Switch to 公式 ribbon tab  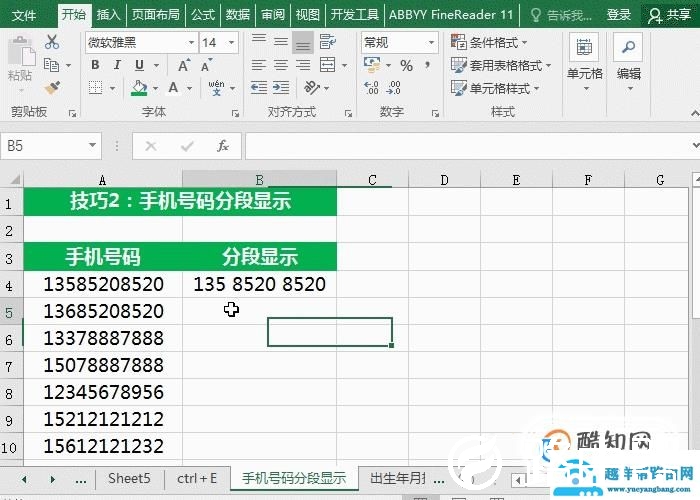tap(203, 15)
